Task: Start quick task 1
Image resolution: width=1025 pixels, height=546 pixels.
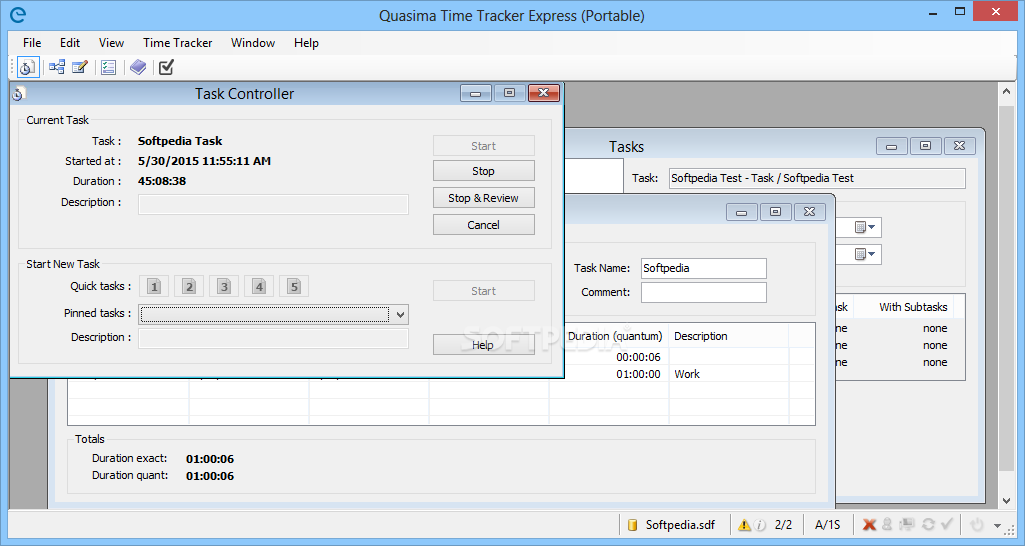Action: (x=154, y=286)
